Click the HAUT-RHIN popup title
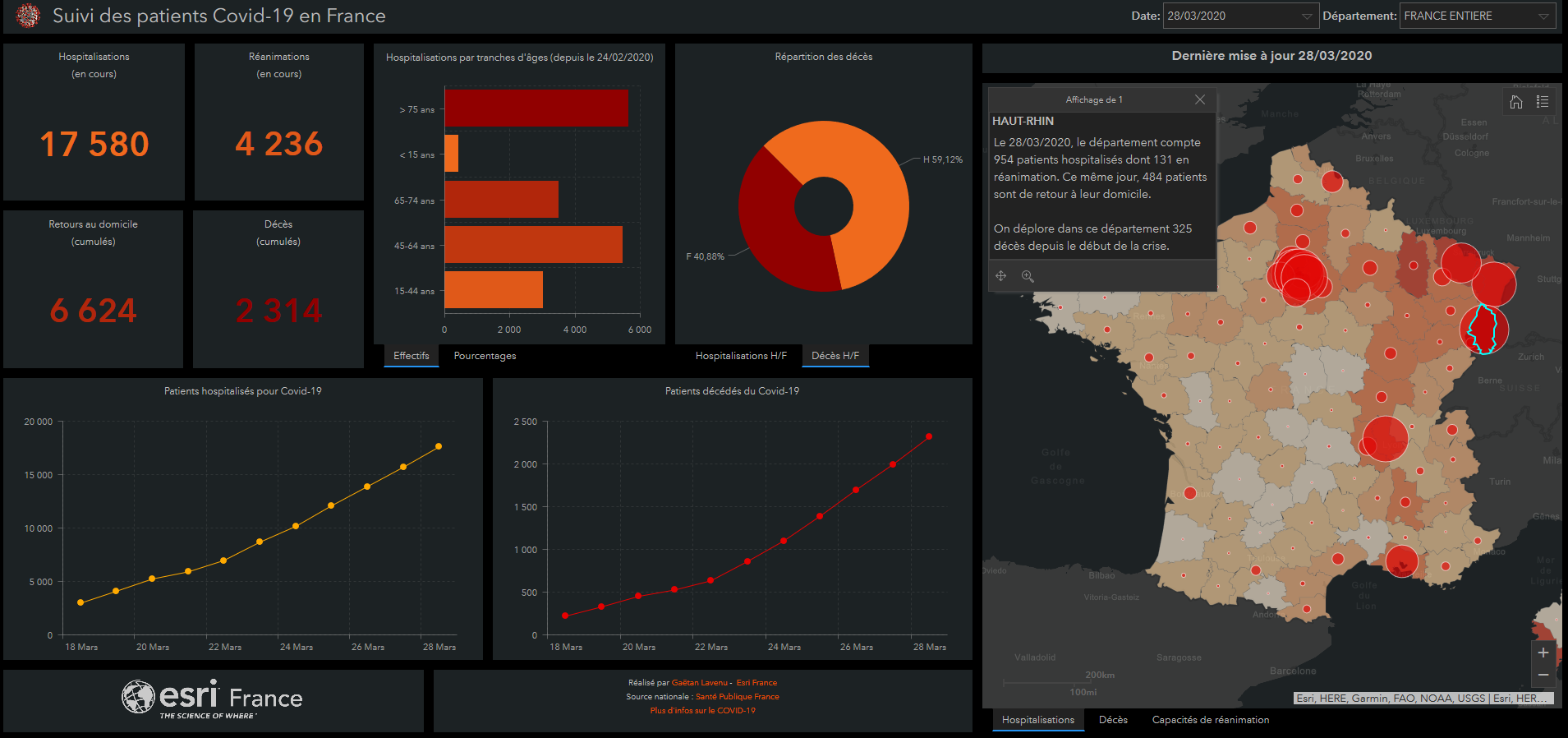 click(1023, 121)
